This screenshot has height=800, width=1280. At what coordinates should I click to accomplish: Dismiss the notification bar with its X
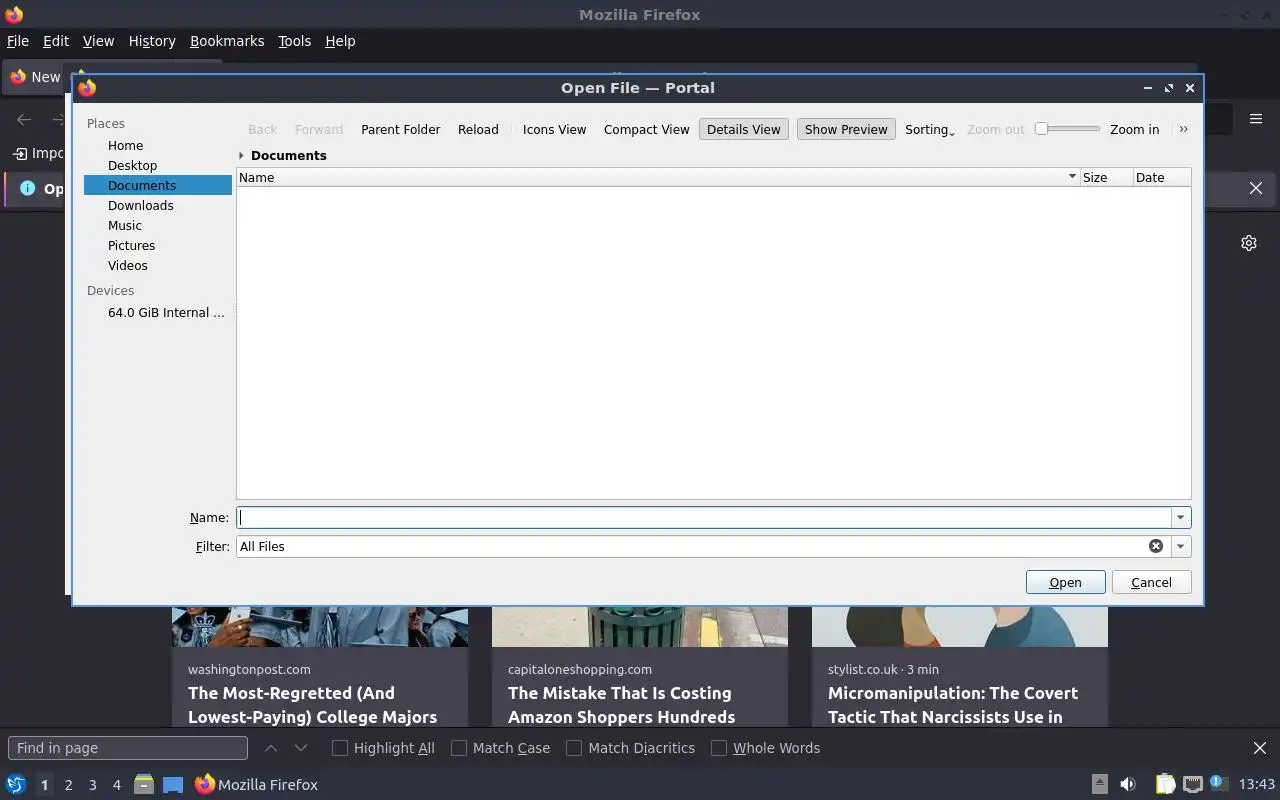pos(1256,188)
